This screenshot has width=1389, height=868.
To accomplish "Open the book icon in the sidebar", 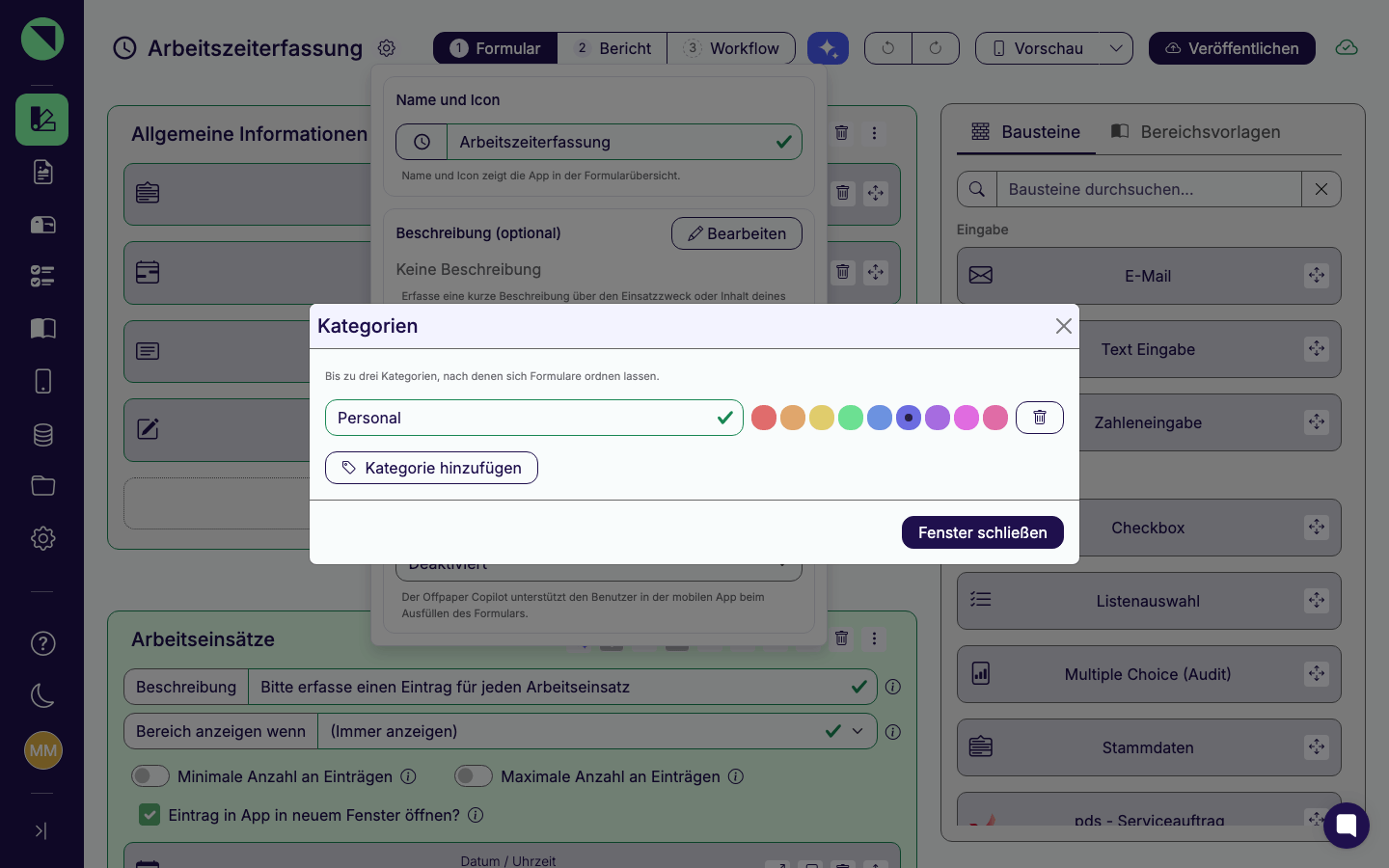I will click(x=42, y=329).
